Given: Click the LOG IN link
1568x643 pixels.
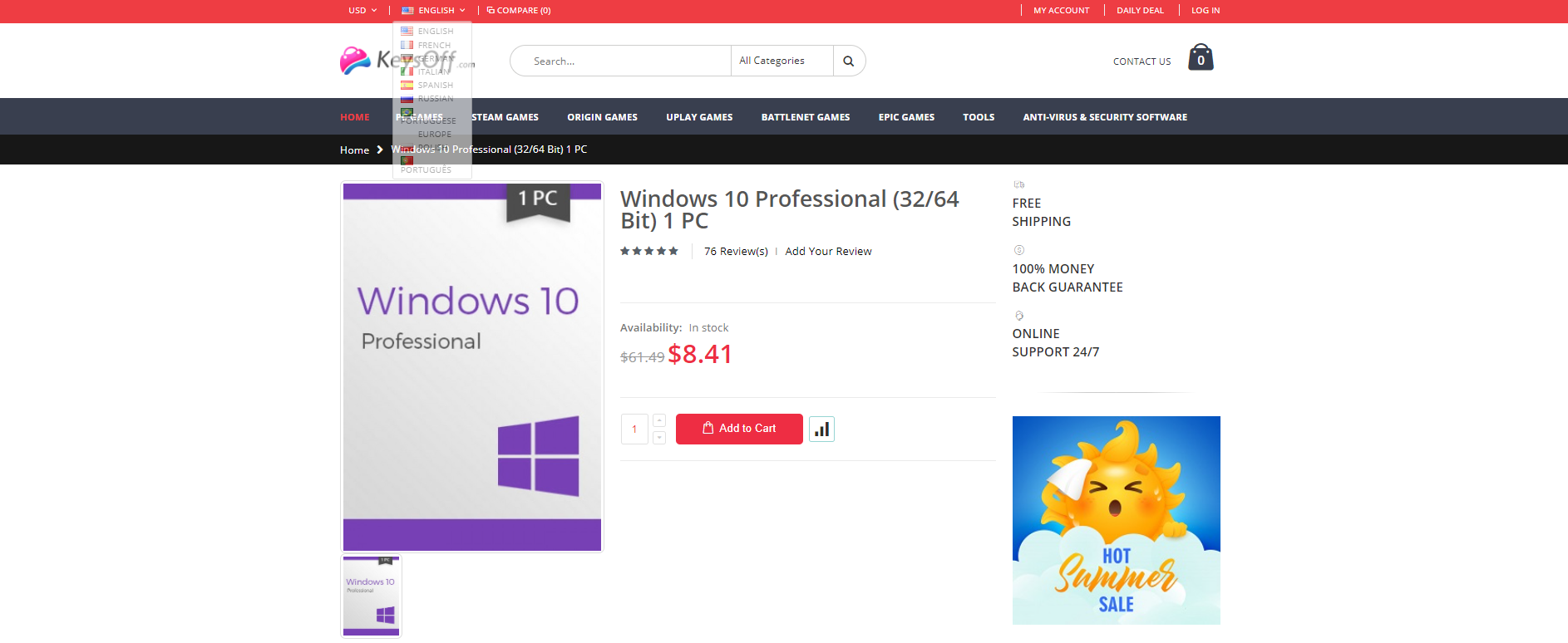Looking at the screenshot, I should click(x=1206, y=11).
